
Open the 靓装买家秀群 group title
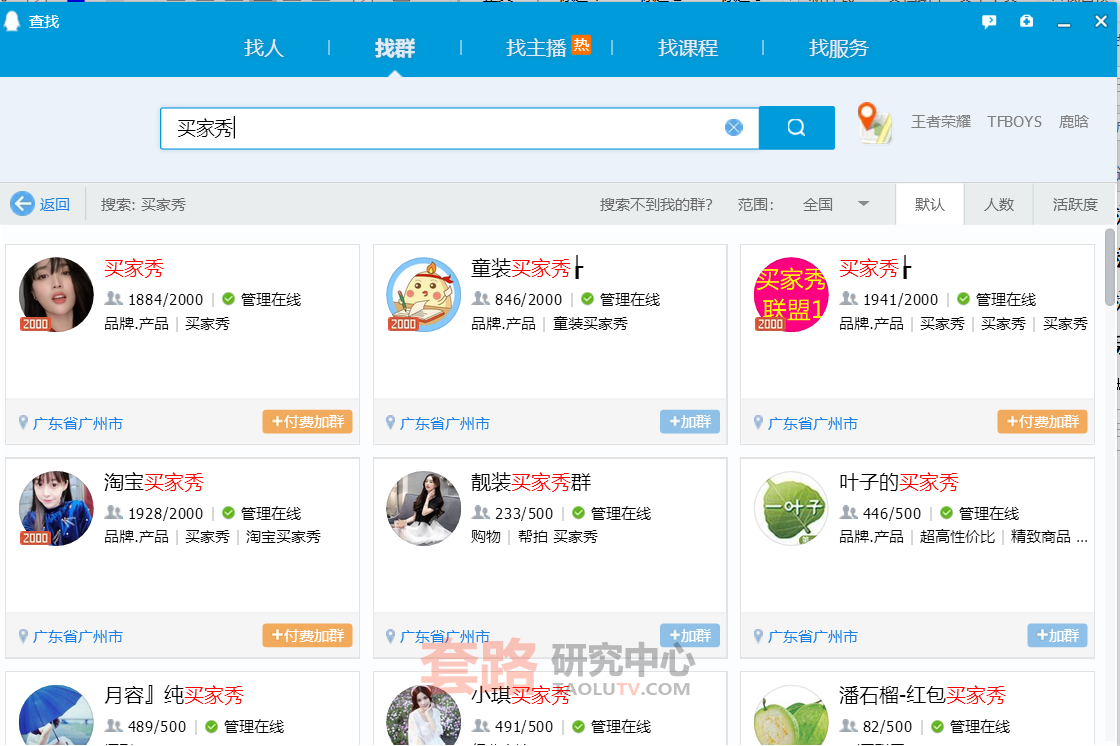click(531, 482)
